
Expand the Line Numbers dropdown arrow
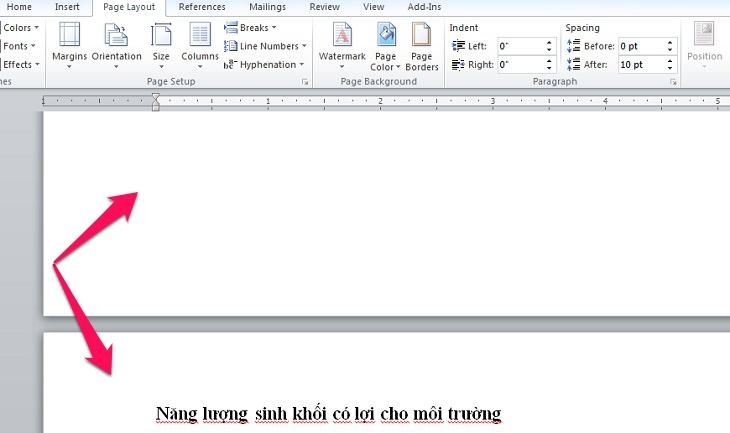point(304,46)
